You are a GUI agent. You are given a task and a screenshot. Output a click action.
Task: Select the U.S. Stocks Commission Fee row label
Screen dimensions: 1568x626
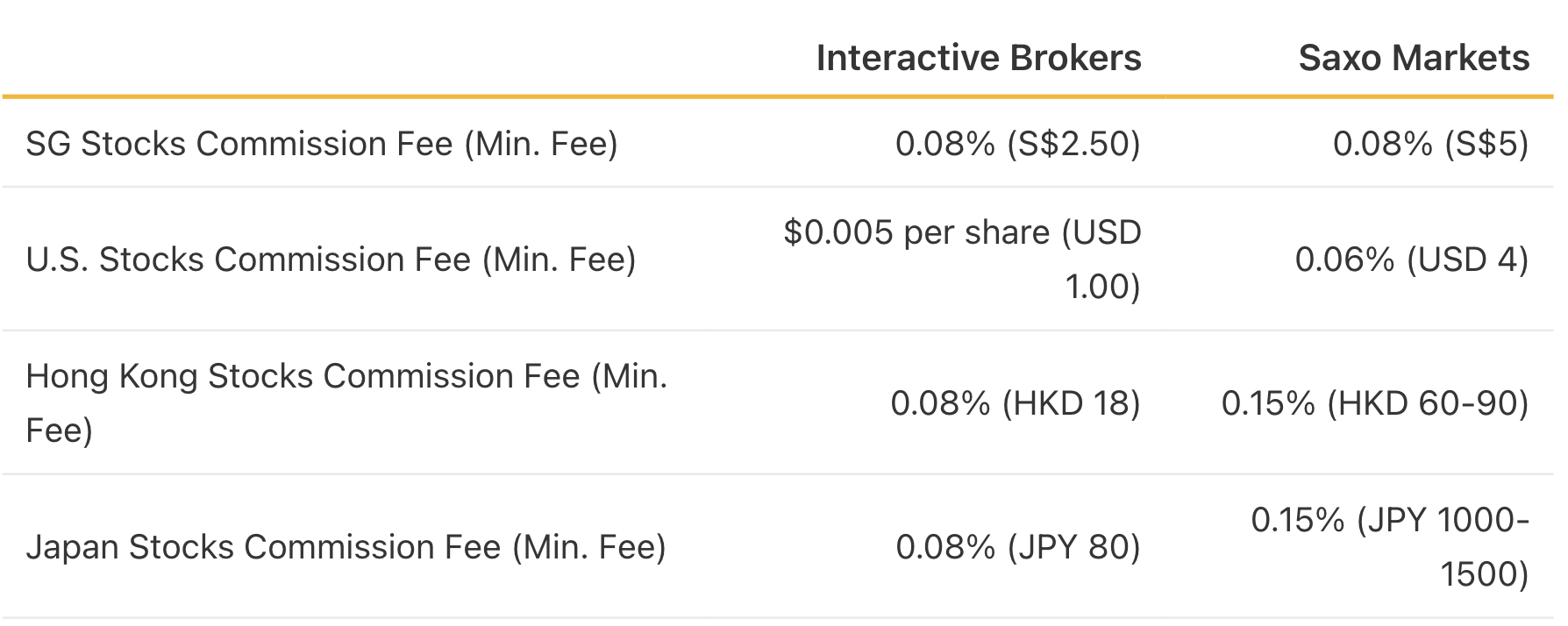click(331, 260)
